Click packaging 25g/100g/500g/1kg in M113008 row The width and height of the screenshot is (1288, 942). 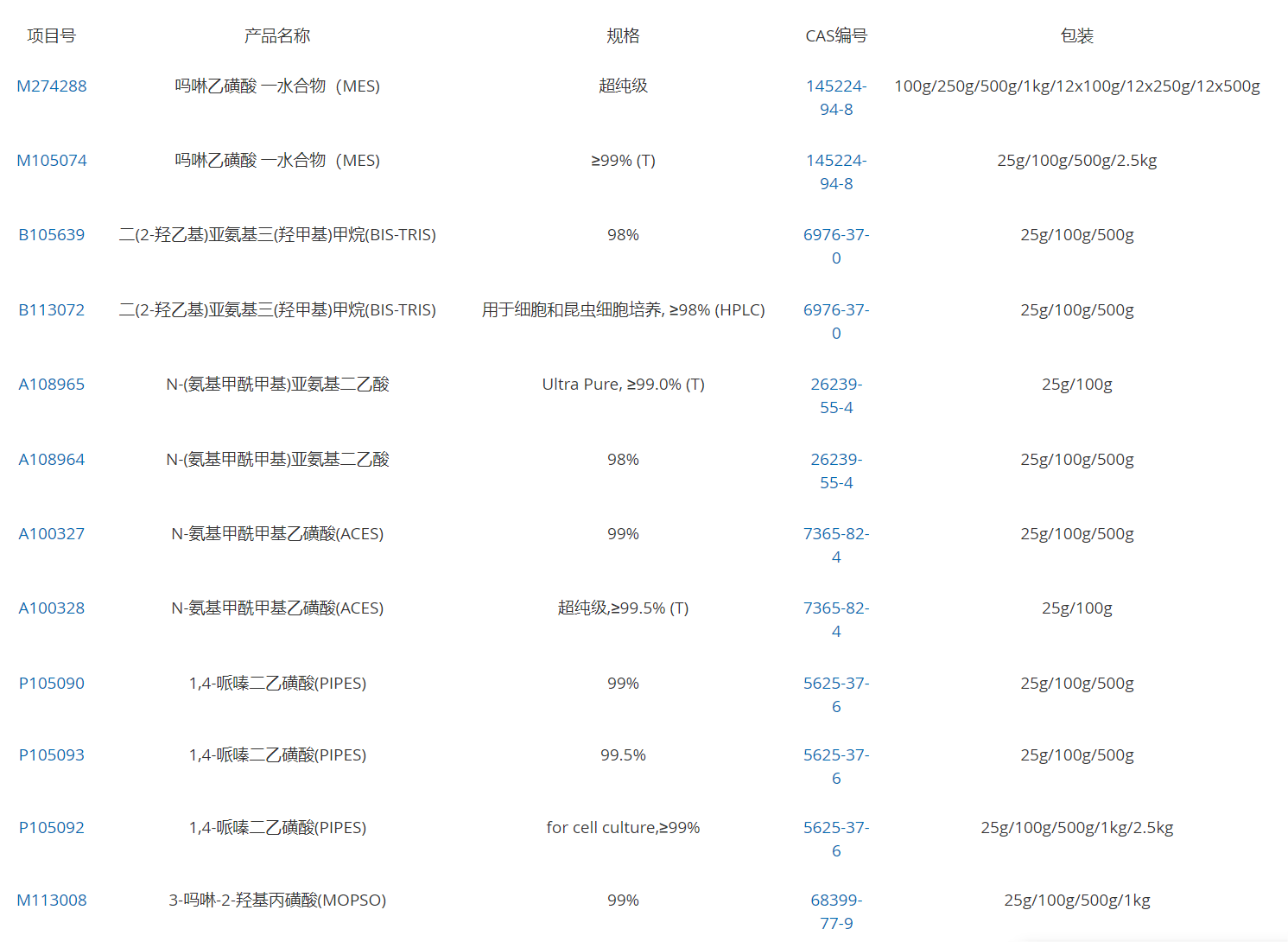1077,901
